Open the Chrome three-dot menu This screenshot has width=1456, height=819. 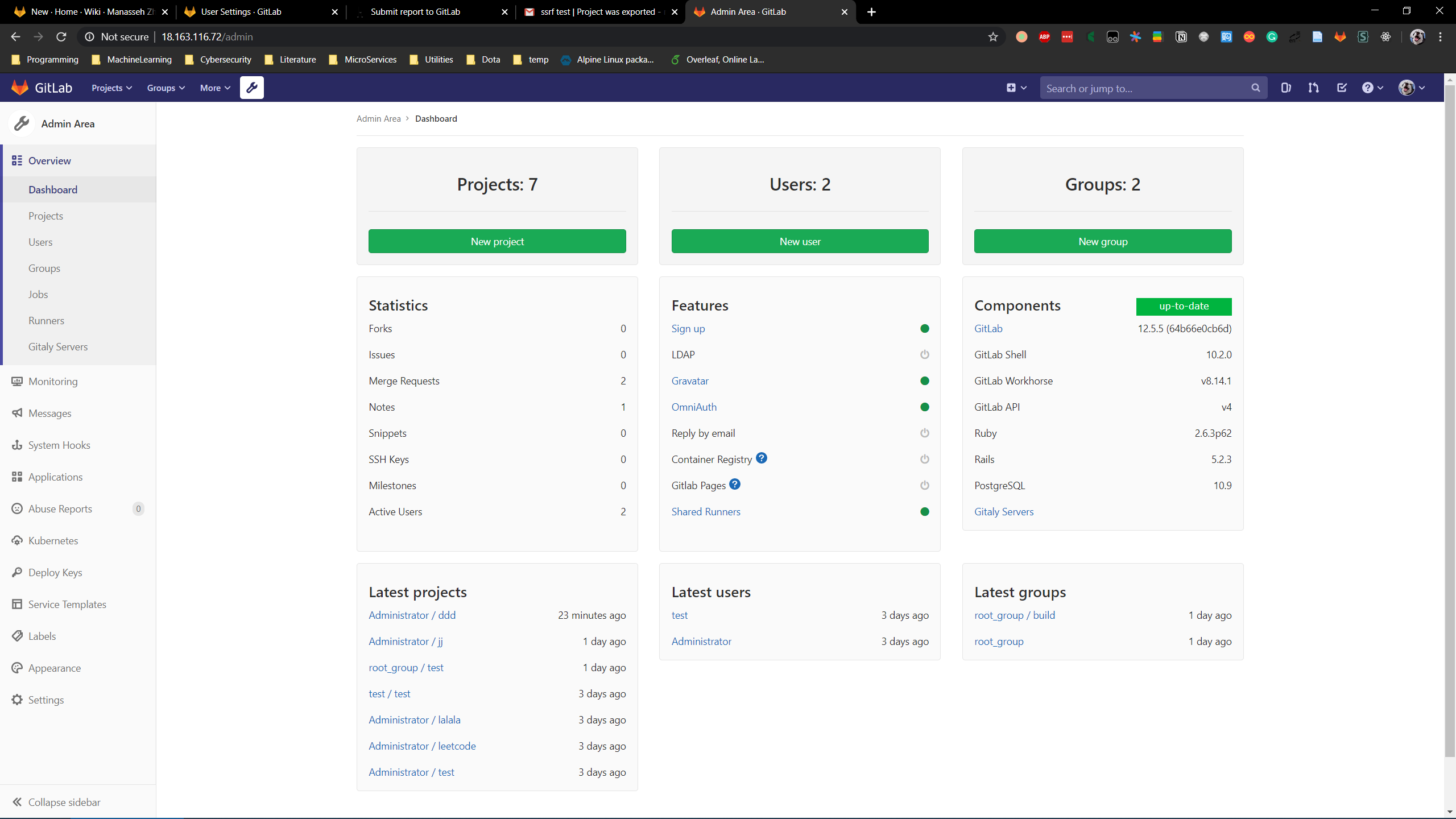coord(1441,37)
